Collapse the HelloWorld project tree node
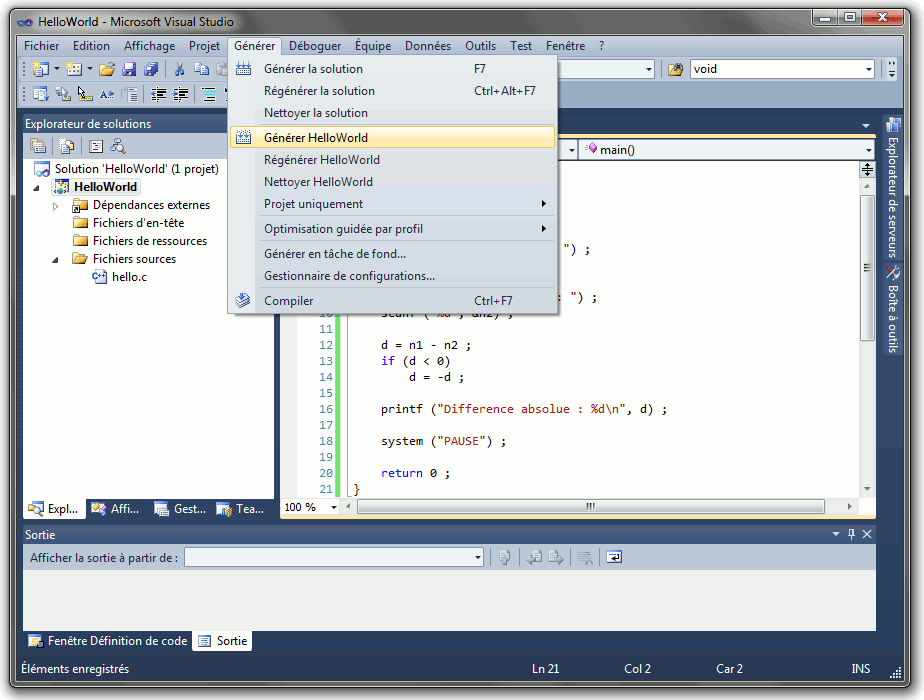 pyautogui.click(x=37, y=188)
